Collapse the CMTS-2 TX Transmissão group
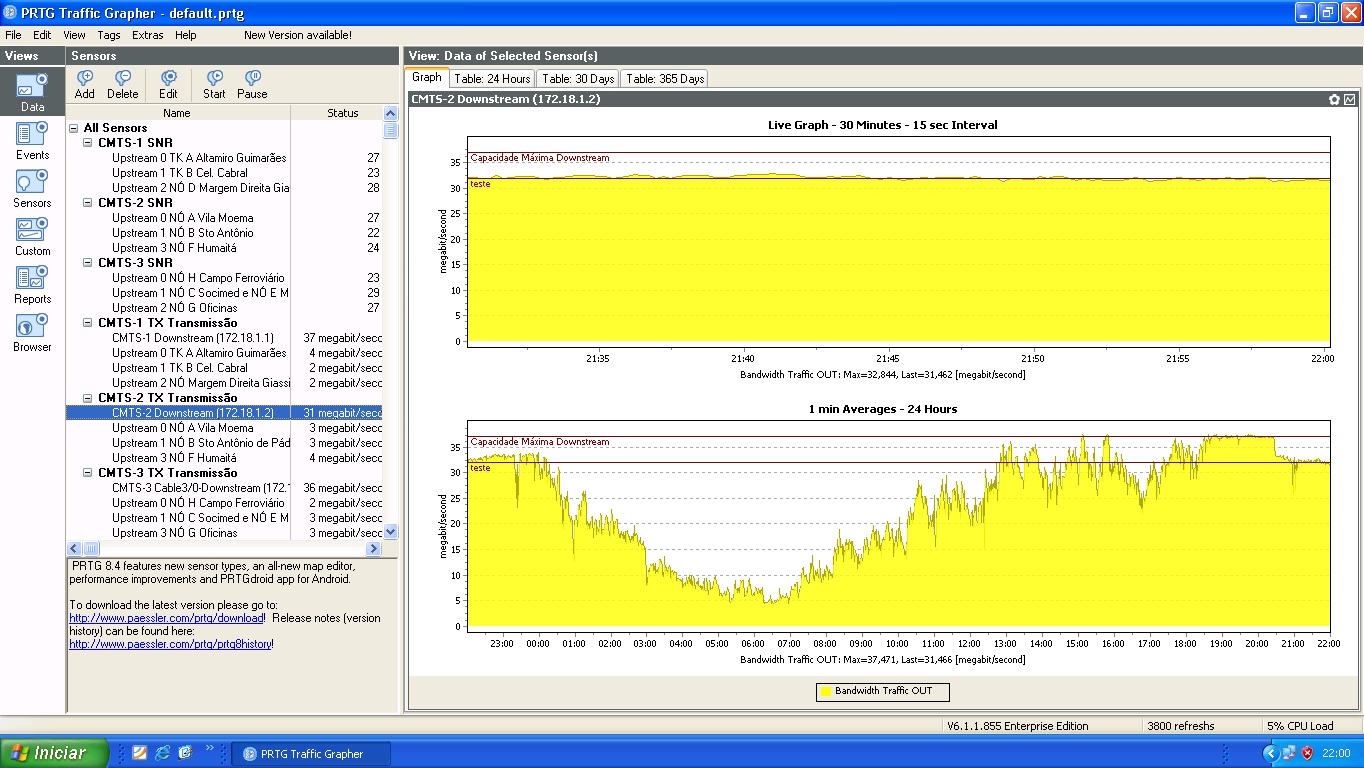This screenshot has height=768, width=1364. click(88, 398)
